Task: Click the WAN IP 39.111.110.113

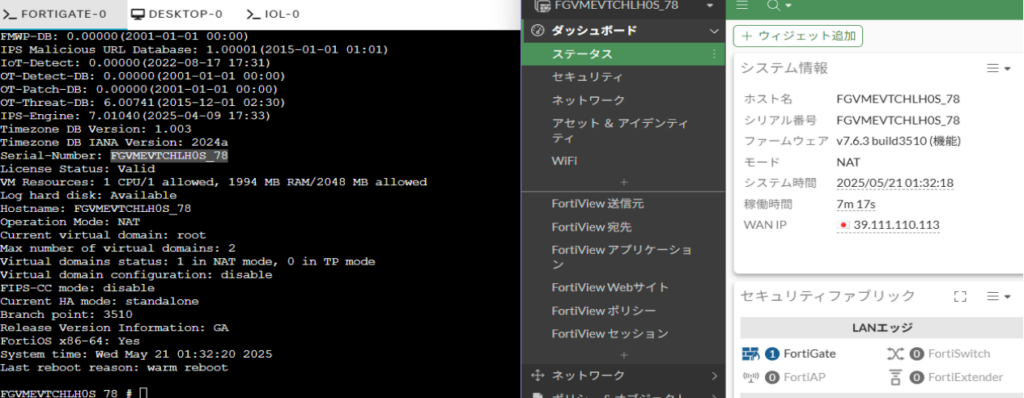Action: pyautogui.click(x=896, y=225)
